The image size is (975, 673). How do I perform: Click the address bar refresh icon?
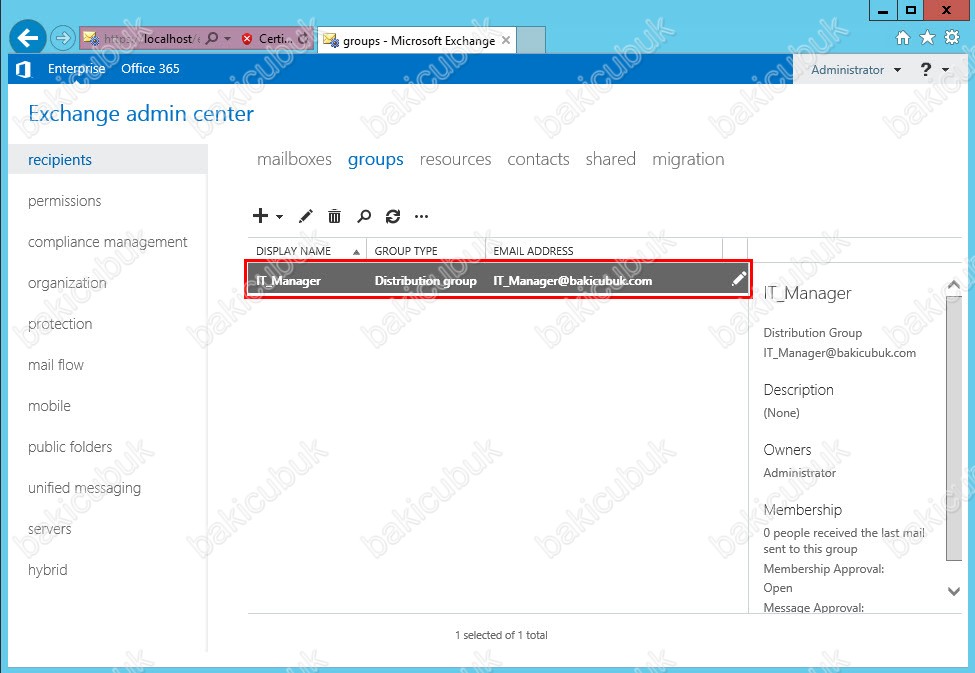303,39
